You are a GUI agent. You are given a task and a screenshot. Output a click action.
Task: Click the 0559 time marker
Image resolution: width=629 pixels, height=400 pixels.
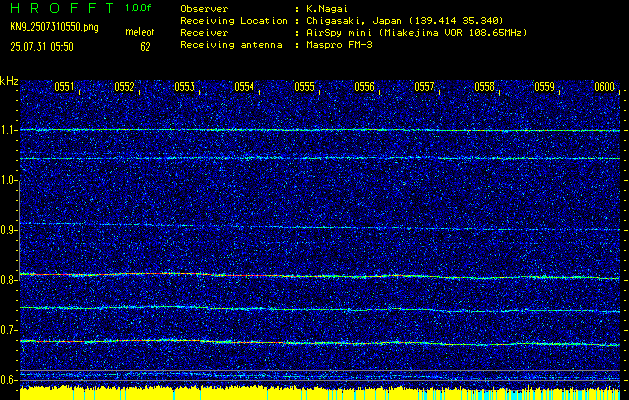544,87
